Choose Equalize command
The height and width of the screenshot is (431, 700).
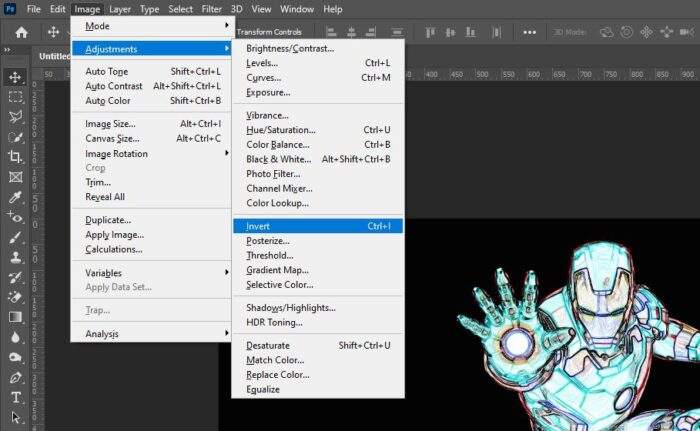point(318,389)
